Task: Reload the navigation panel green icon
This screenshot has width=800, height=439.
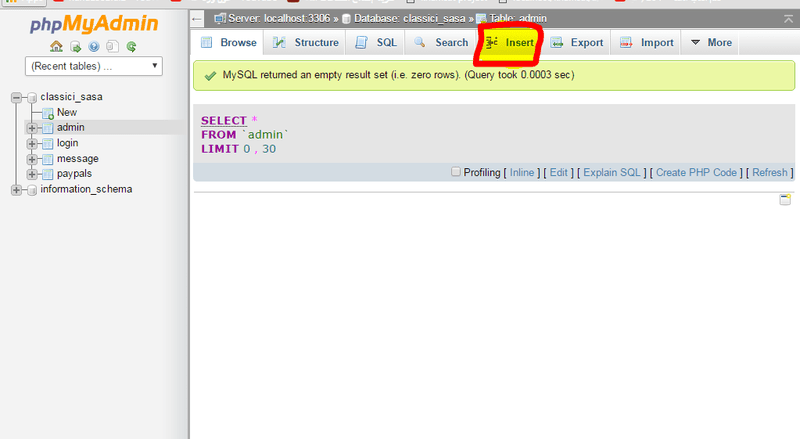Action: [x=131, y=47]
